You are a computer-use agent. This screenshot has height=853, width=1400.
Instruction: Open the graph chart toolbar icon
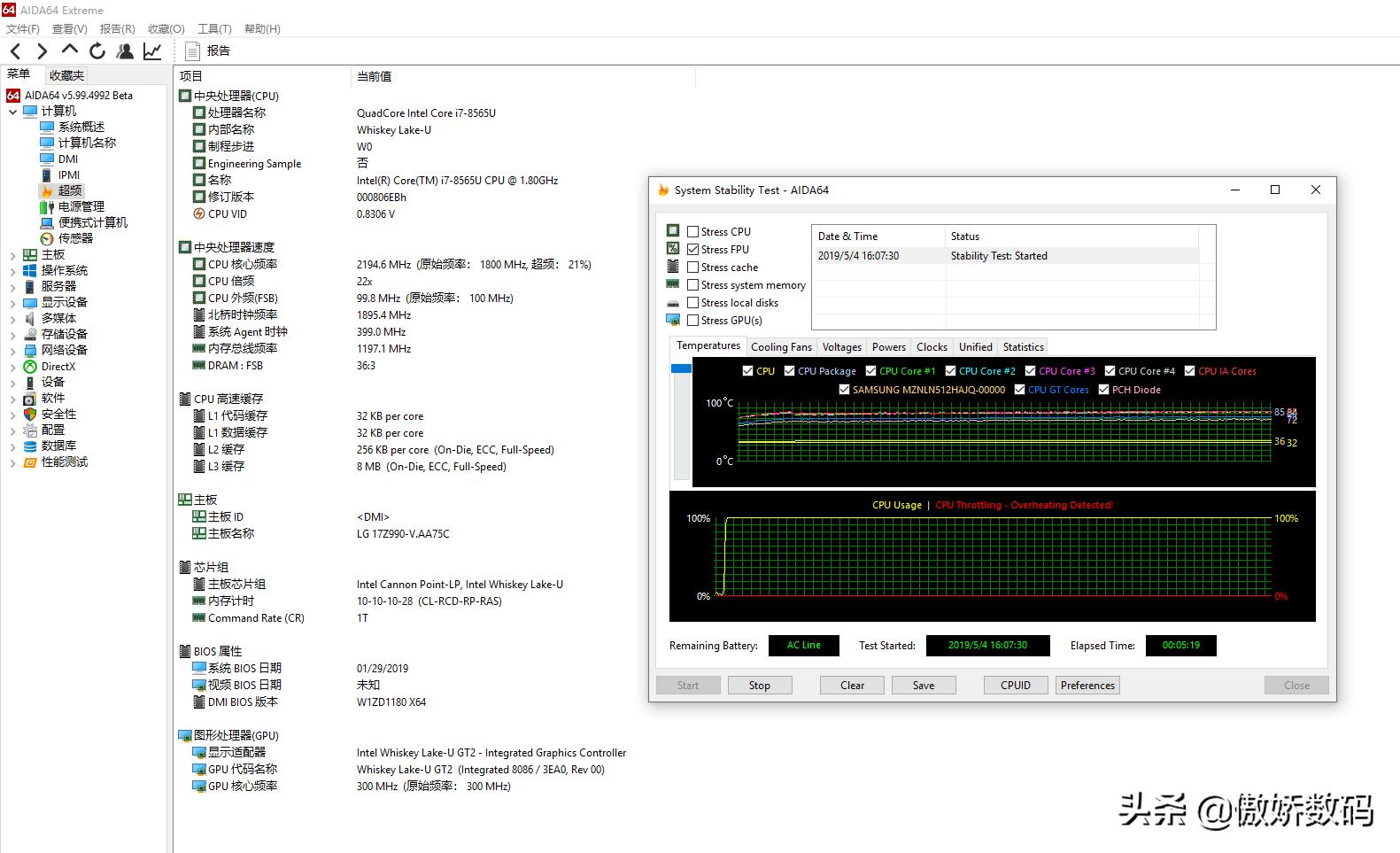(x=152, y=51)
